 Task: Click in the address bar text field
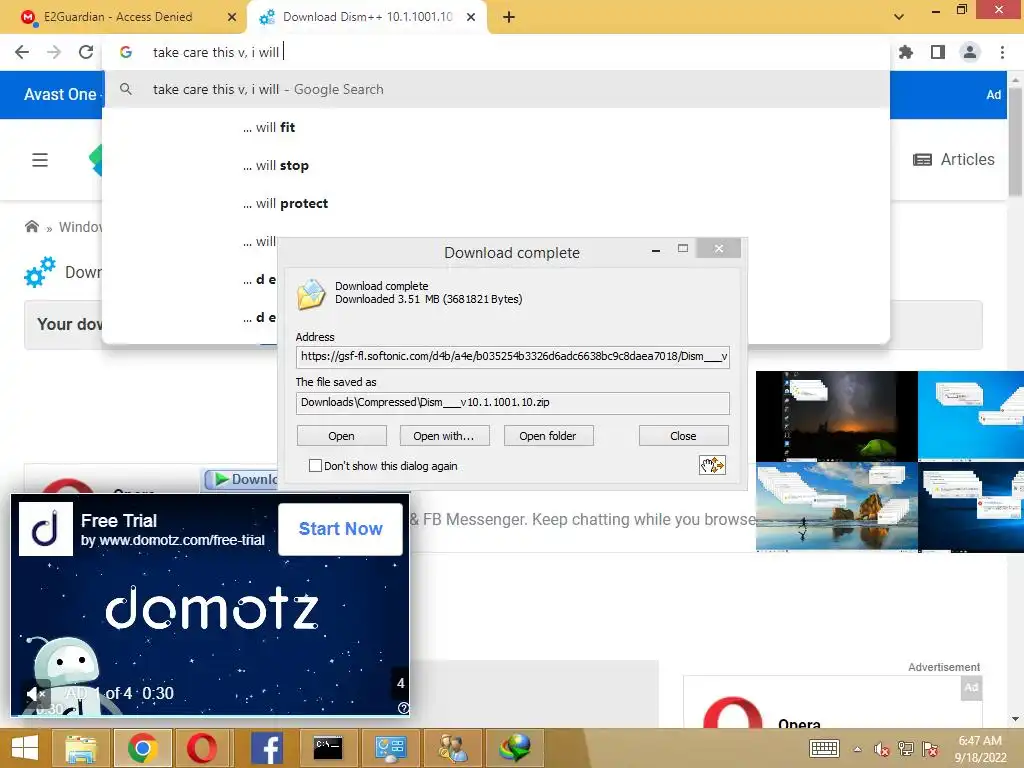pos(496,52)
